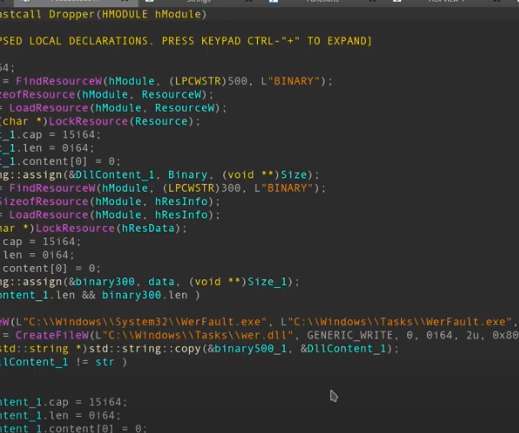
Task: Expand the collapsed local declarations line
Action: (186, 41)
